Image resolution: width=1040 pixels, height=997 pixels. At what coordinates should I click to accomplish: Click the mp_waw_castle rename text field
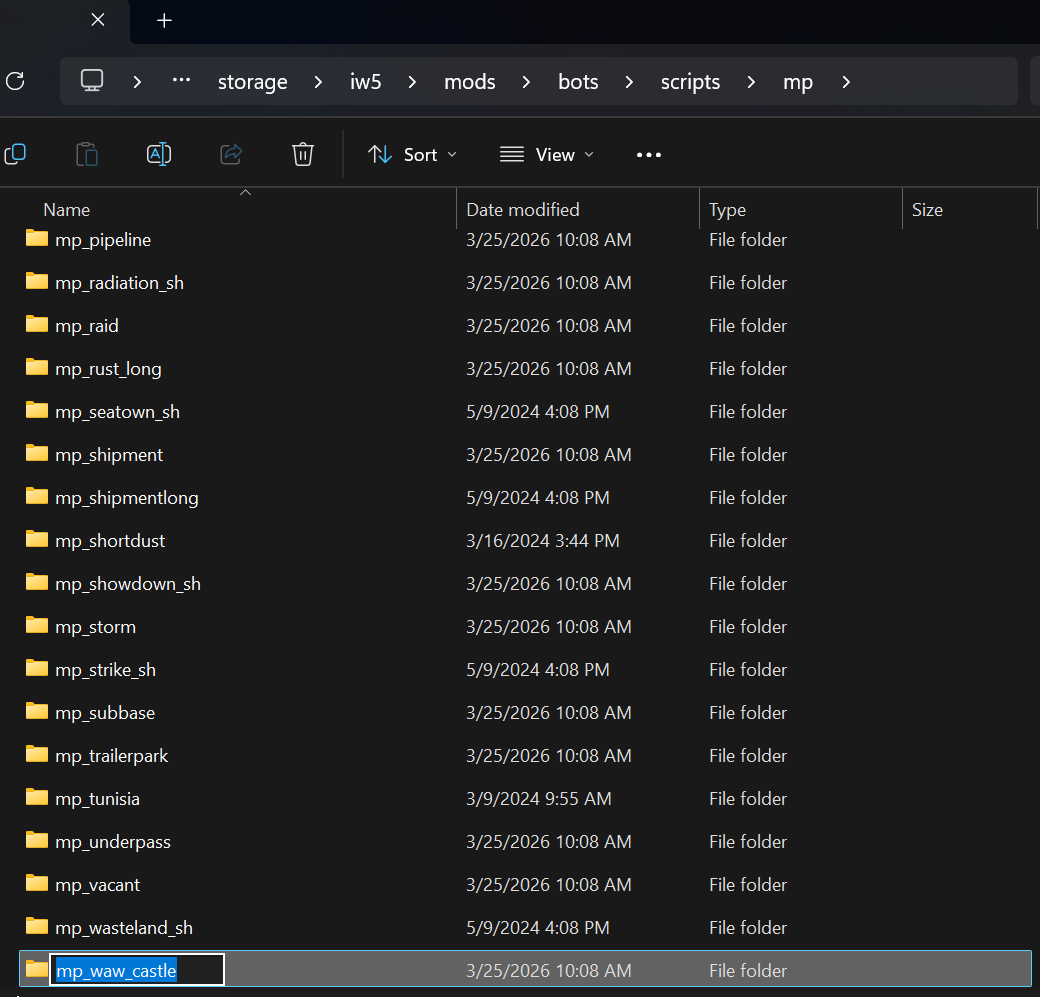point(137,970)
